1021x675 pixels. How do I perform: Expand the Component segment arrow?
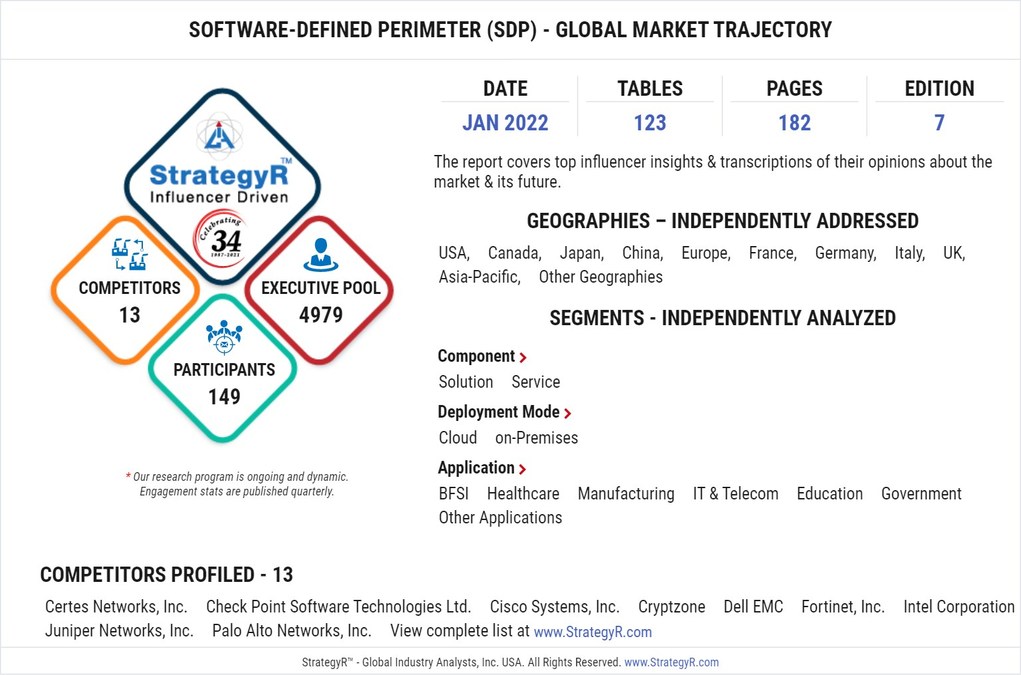click(x=523, y=357)
